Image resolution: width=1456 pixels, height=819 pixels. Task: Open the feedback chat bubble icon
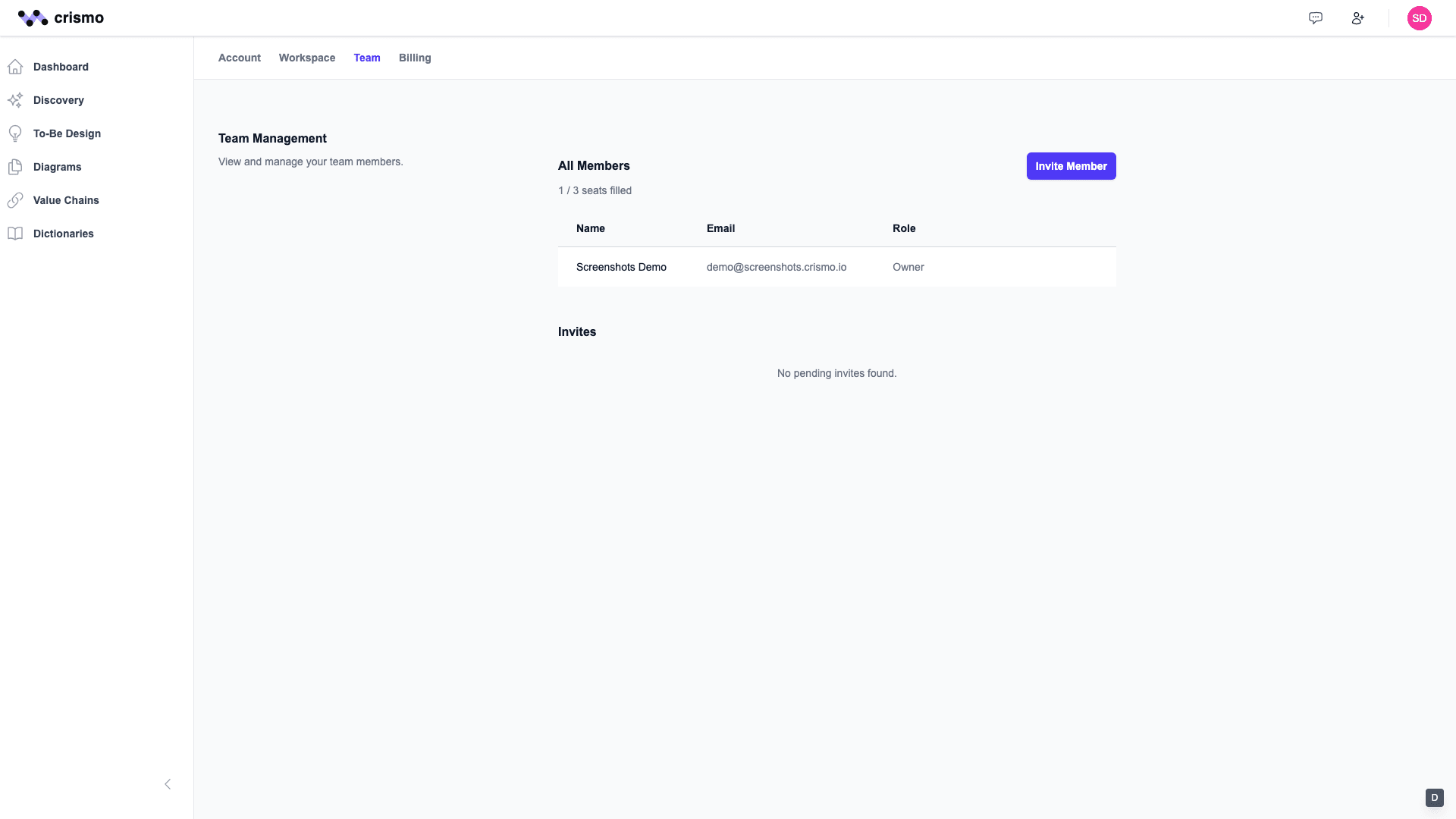pyautogui.click(x=1316, y=18)
